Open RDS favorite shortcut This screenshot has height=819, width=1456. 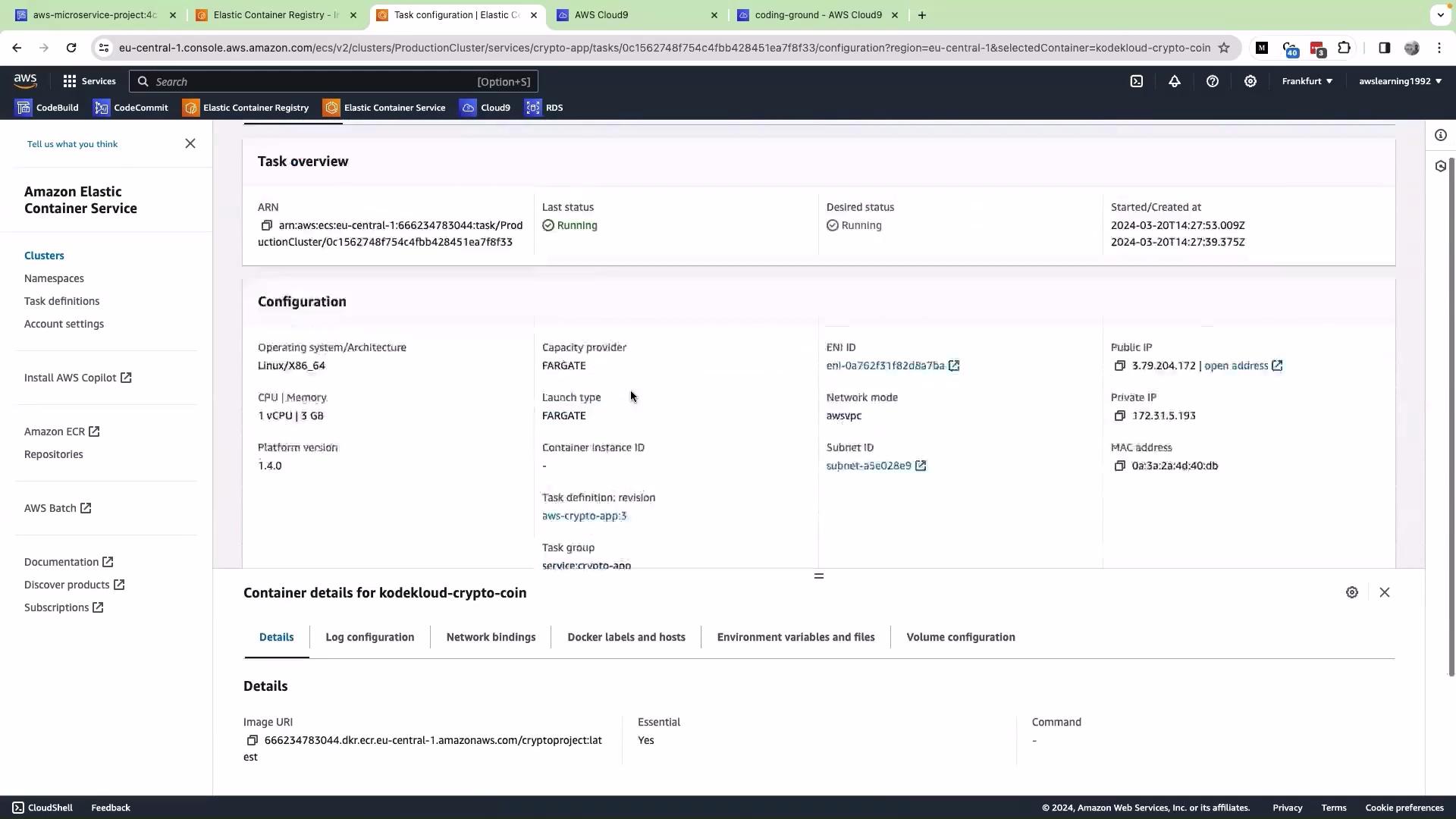coord(544,108)
